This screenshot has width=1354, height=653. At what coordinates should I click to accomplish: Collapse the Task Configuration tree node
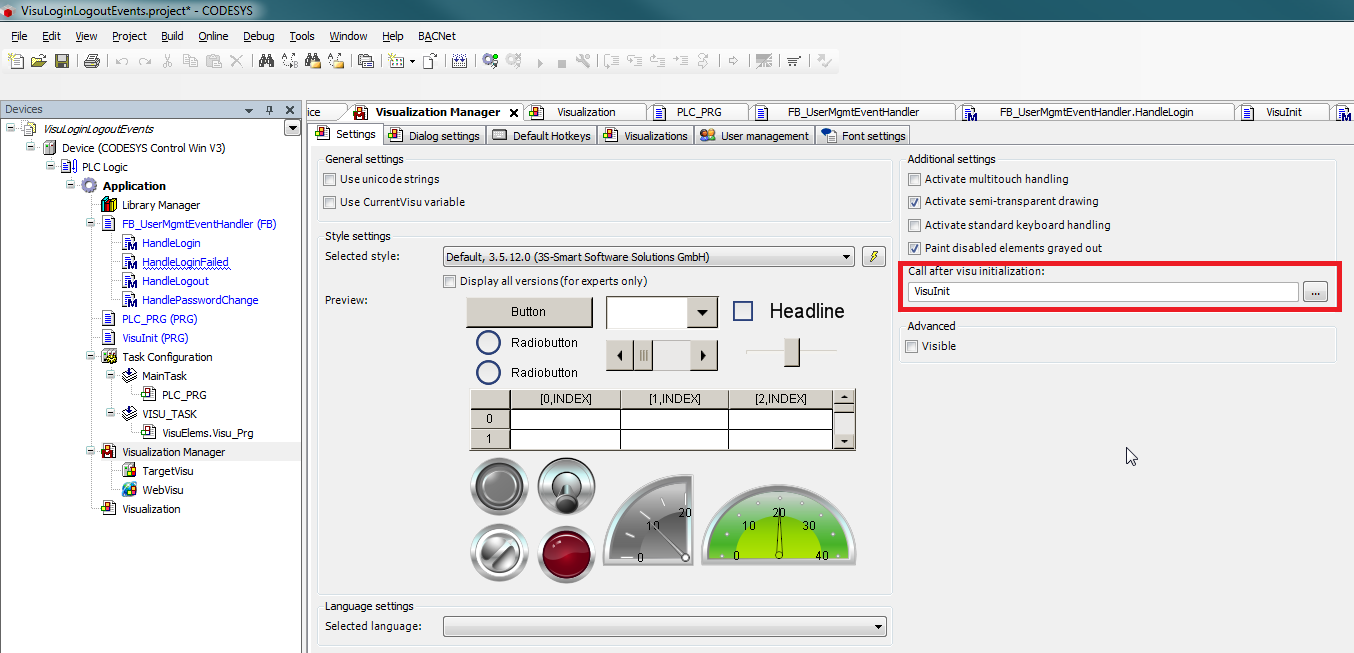pyautogui.click(x=91, y=357)
